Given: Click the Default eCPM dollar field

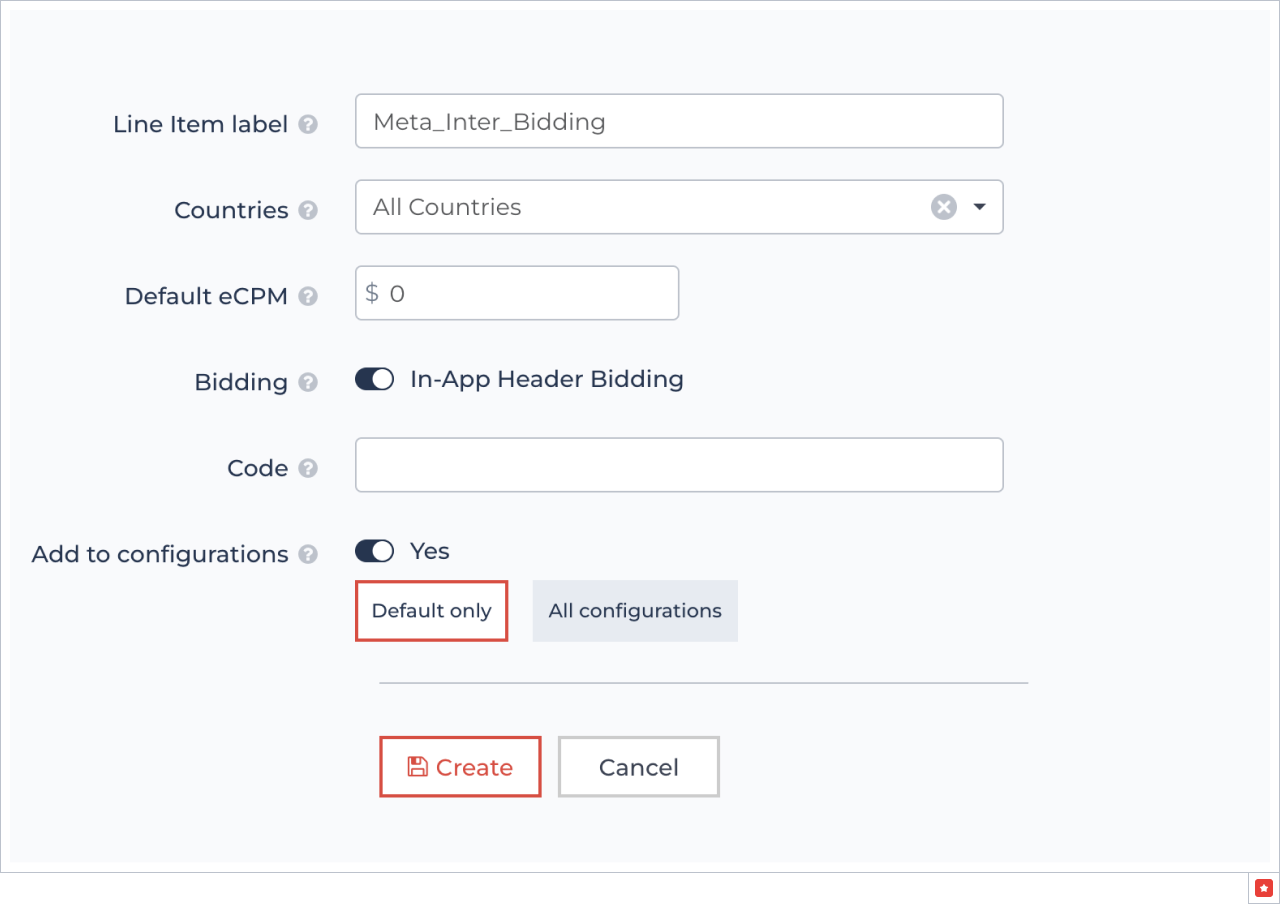Looking at the screenshot, I should click(516, 292).
